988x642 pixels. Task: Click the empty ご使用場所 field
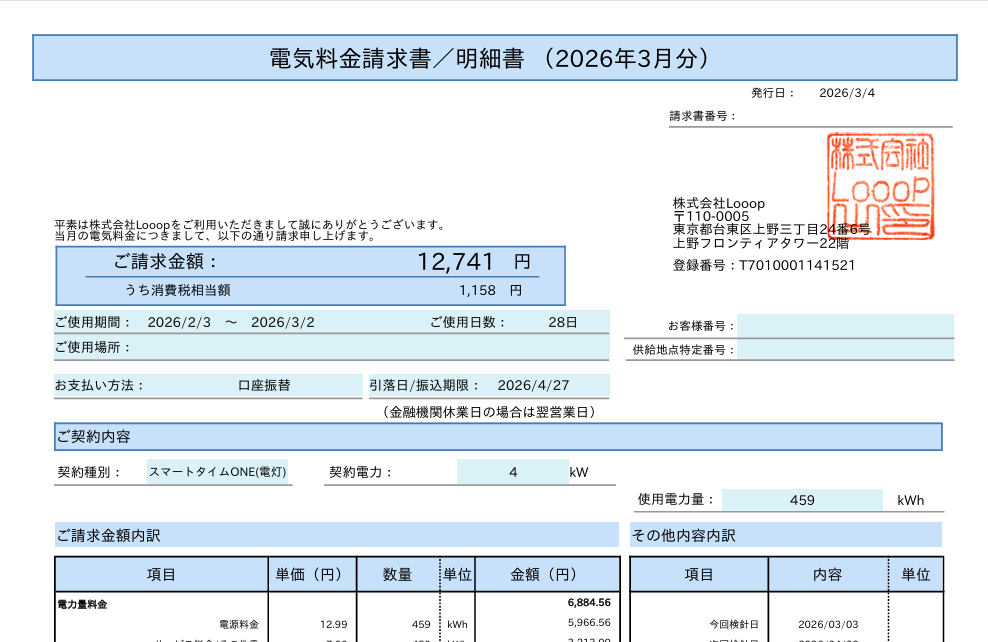click(x=370, y=348)
